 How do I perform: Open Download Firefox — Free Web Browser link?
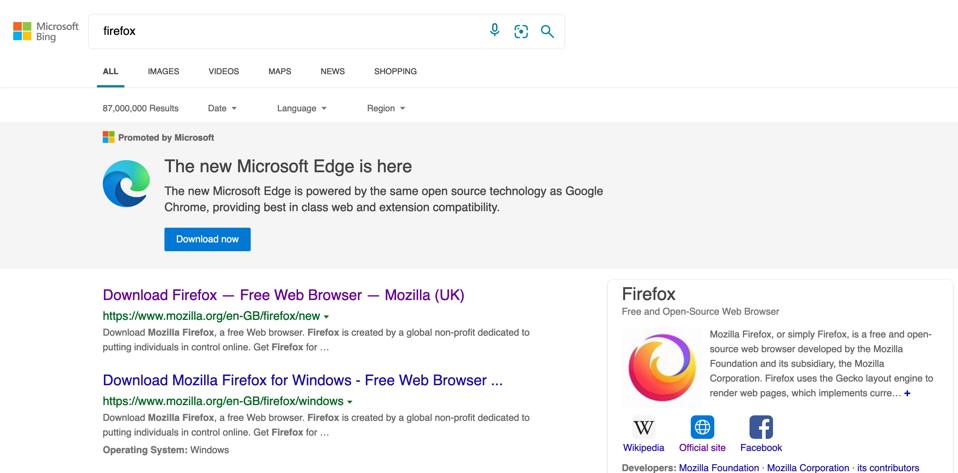point(283,295)
